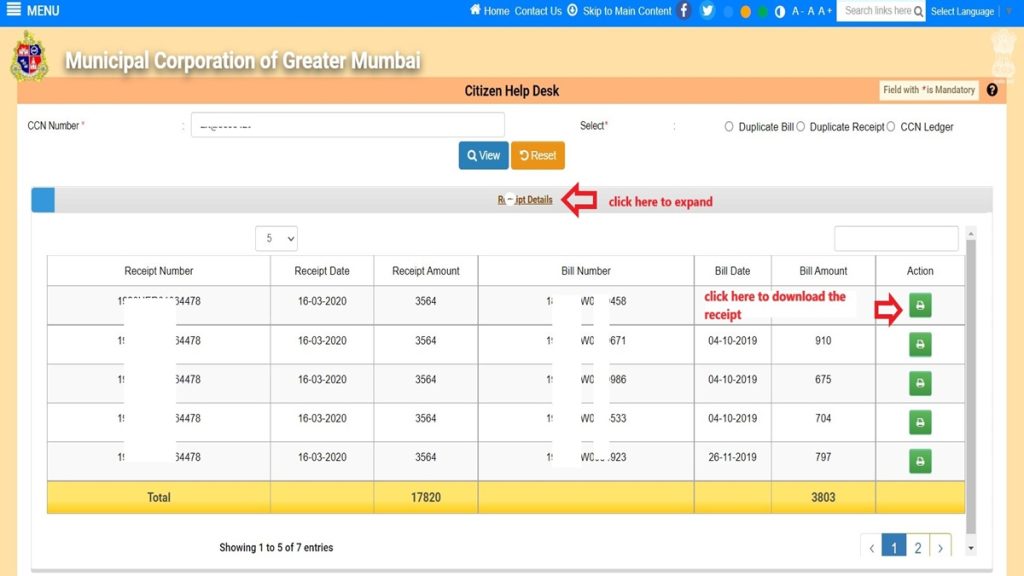The image size is (1024, 576).
Task: Open MCGM's Facebook page icon
Action: tap(682, 11)
